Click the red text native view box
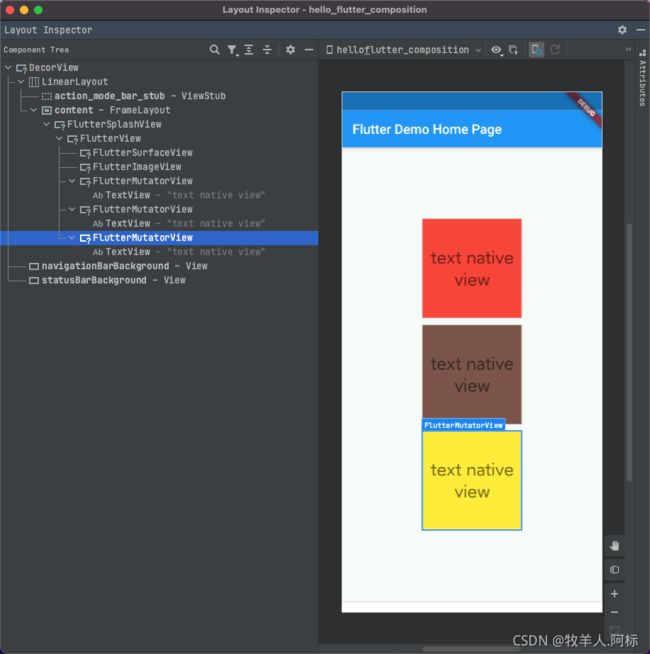This screenshot has width=650, height=654. point(471,268)
